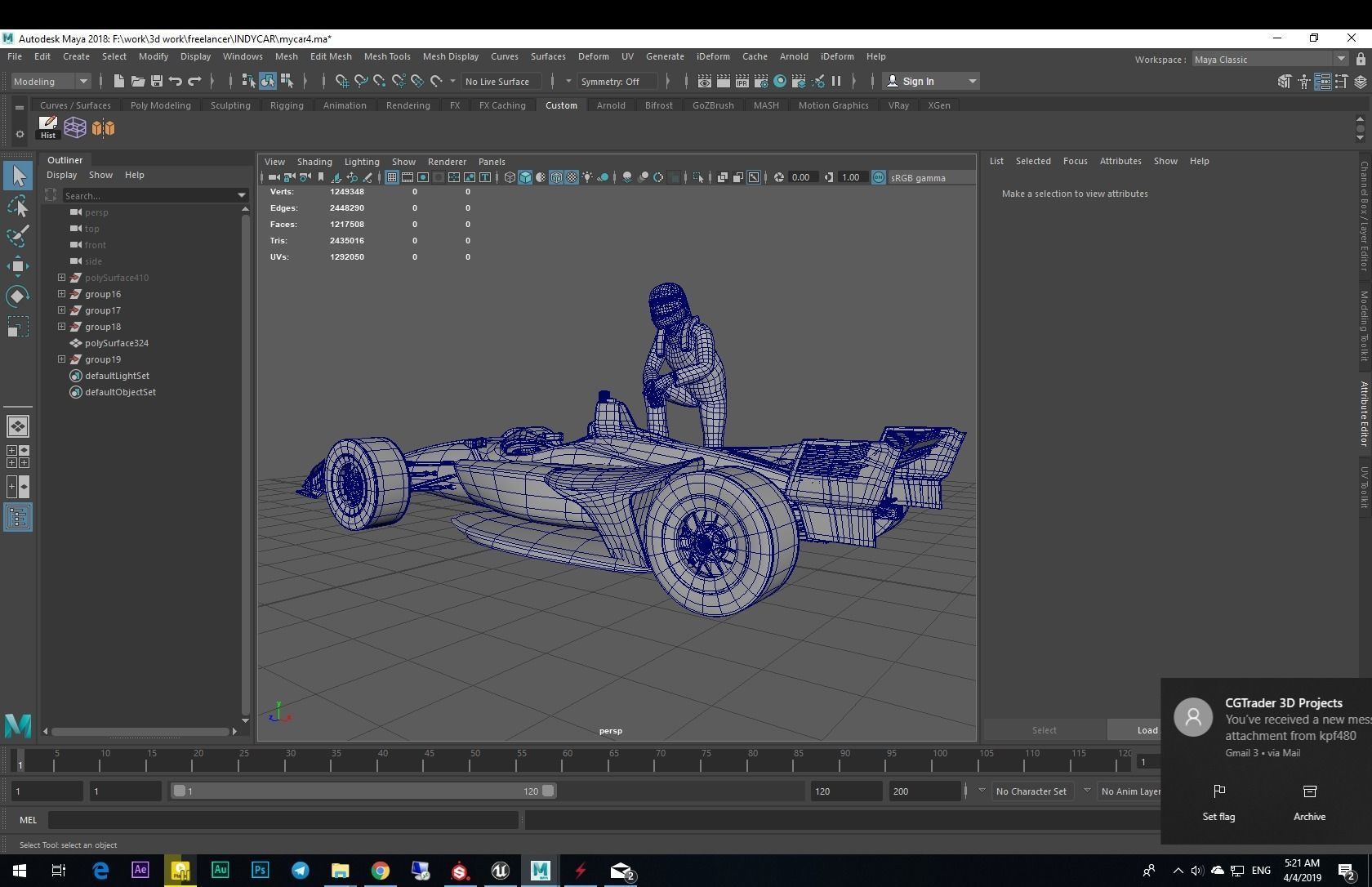
Task: Activate the Rotate tool
Action: tap(18, 296)
